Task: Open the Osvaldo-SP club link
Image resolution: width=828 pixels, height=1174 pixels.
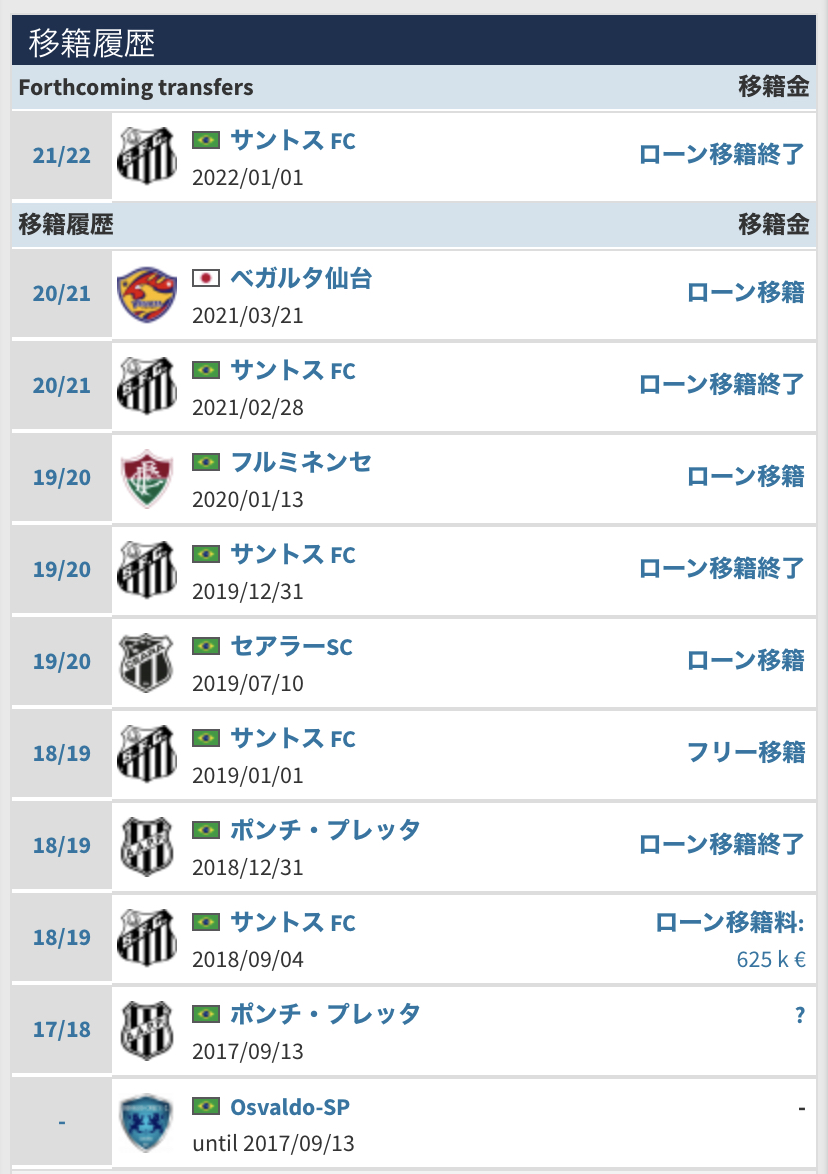Action: click(x=290, y=1107)
